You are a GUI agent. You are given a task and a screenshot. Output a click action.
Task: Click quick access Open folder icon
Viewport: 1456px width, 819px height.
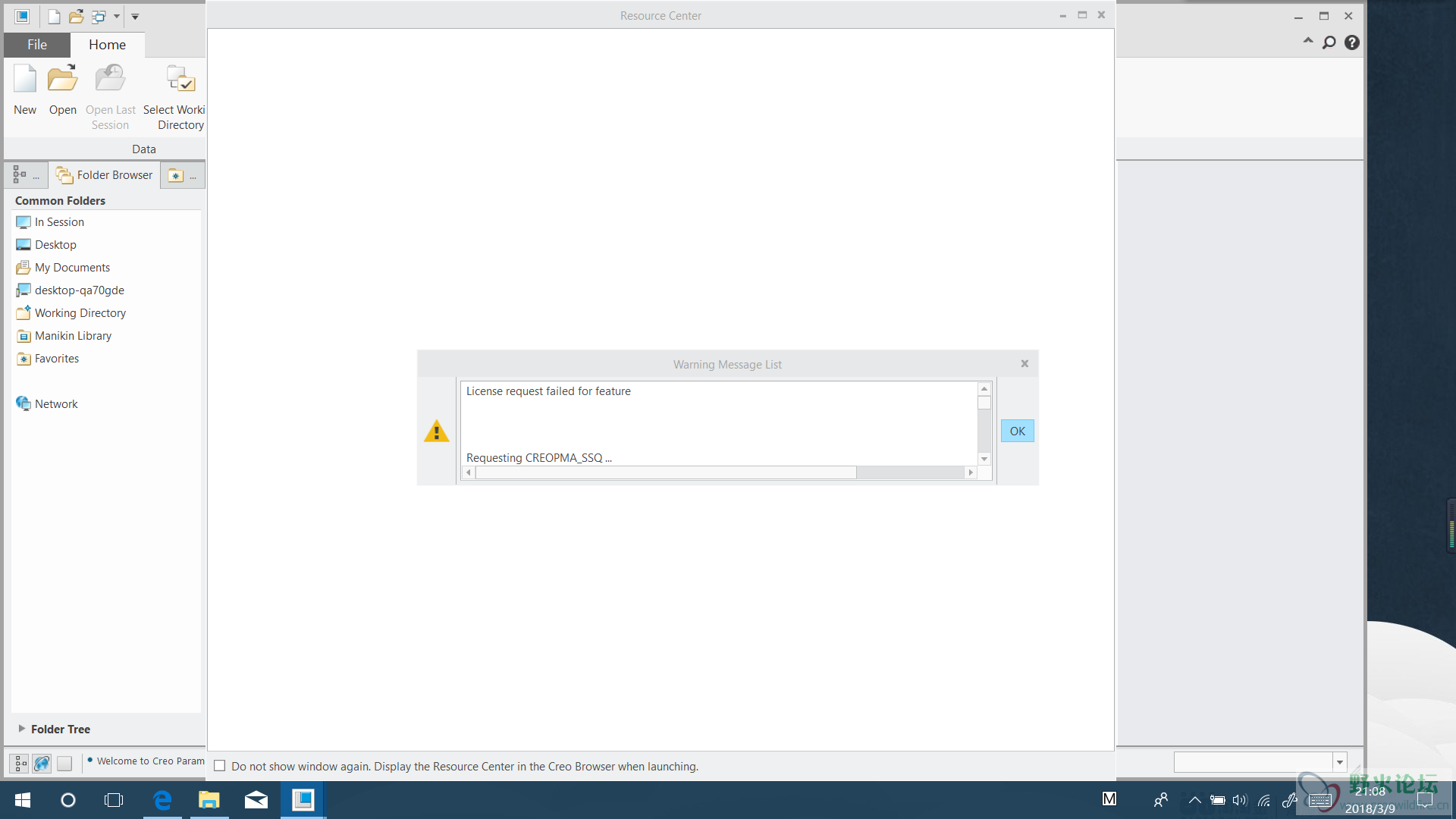[76, 16]
